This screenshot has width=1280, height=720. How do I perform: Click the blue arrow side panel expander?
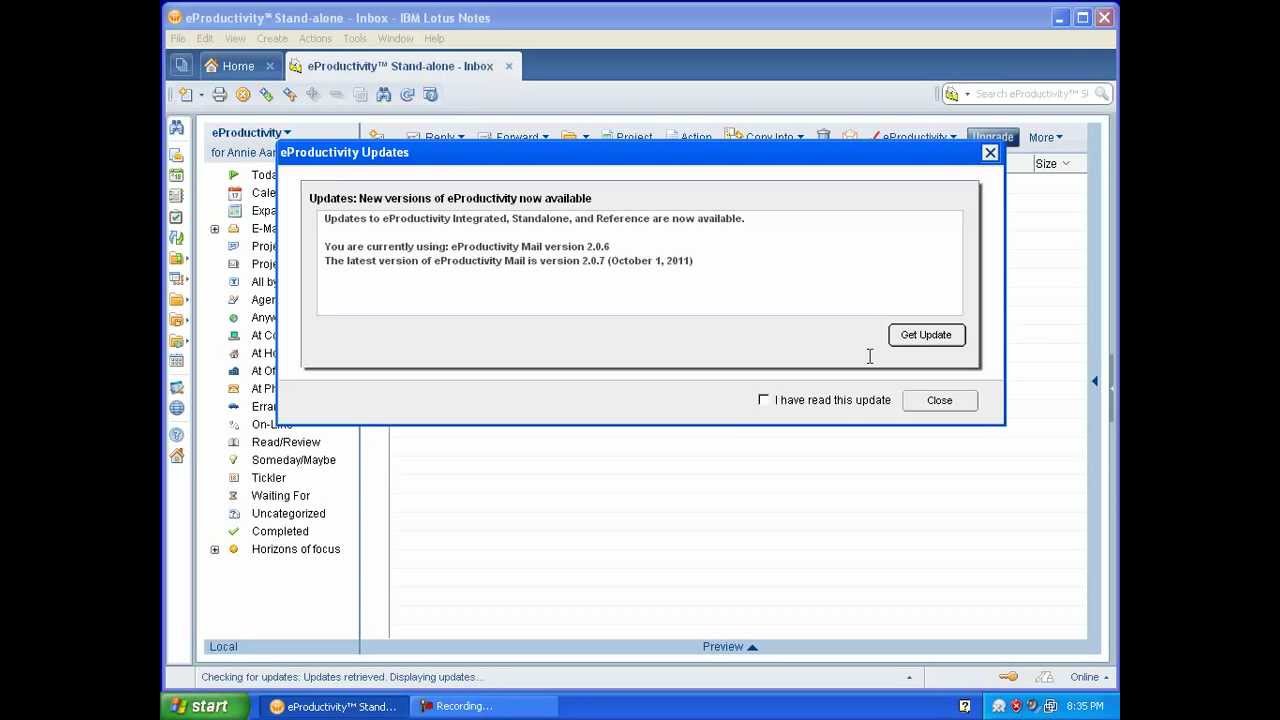tap(1094, 381)
